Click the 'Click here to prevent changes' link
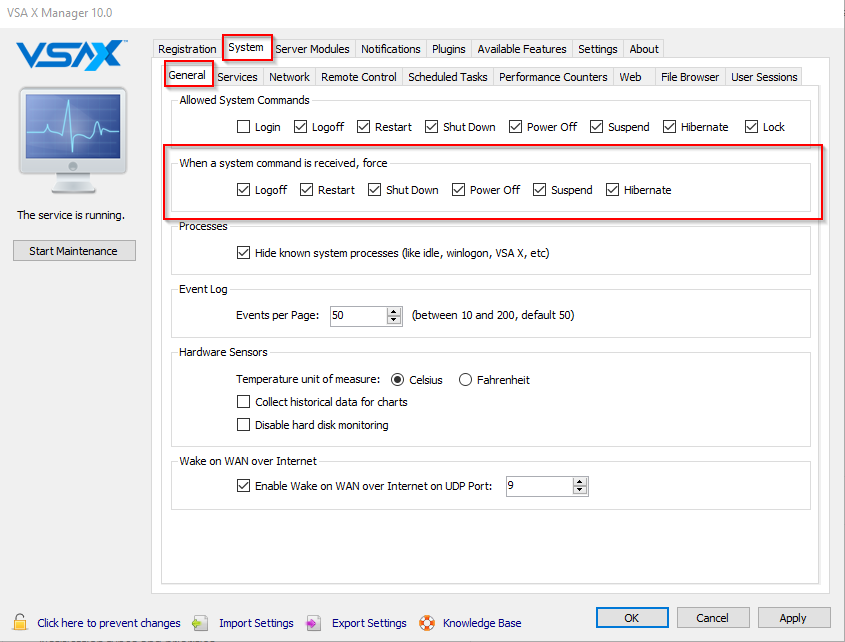The image size is (845, 642). click(x=109, y=623)
